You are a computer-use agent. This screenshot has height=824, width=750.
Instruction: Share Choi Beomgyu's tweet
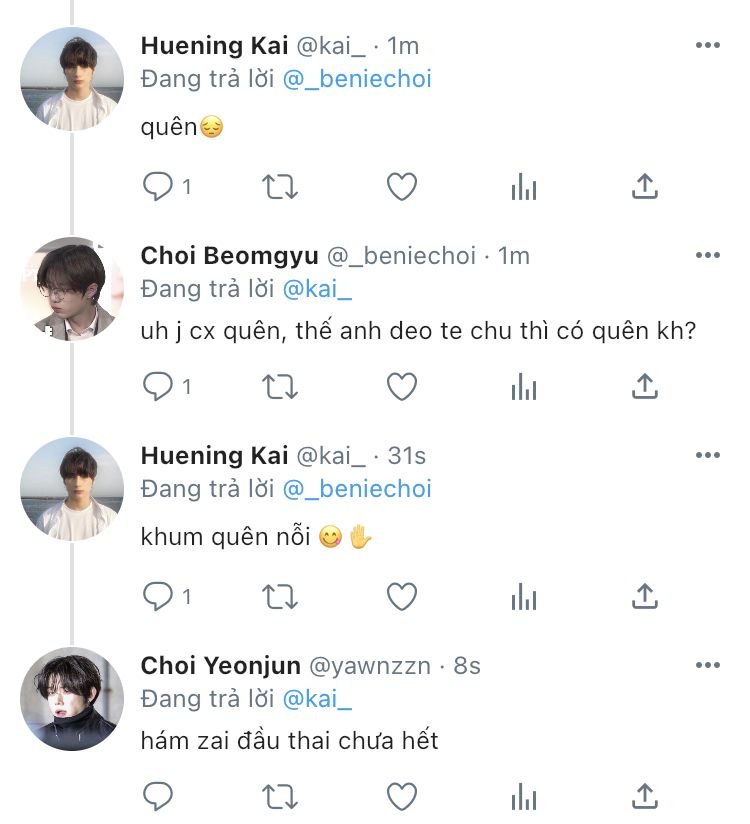pos(646,386)
